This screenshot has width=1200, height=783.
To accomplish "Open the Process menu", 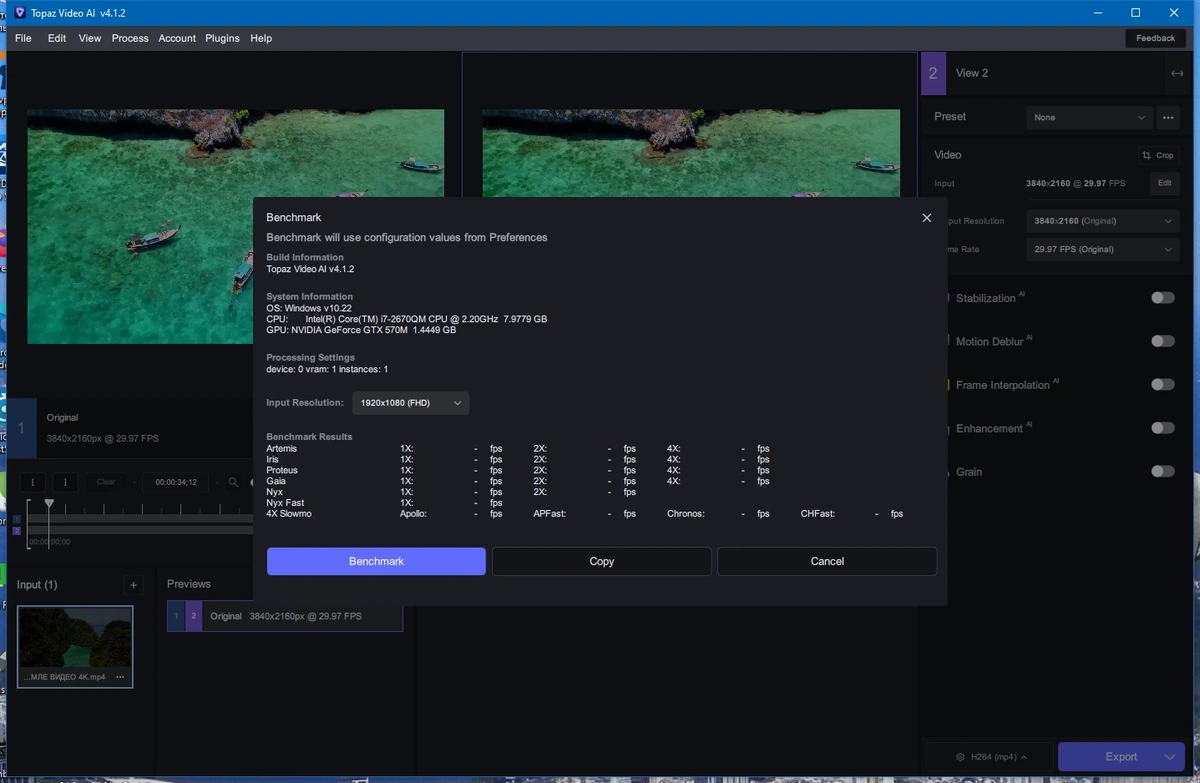I will 130,38.
